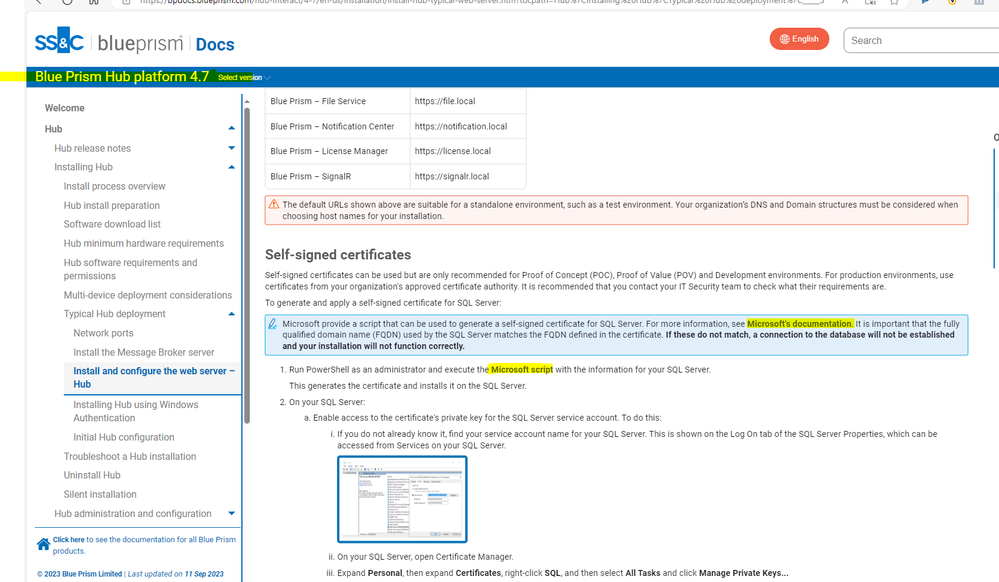Open Hub install preparation page
Image resolution: width=999 pixels, height=582 pixels.
click(x=111, y=205)
